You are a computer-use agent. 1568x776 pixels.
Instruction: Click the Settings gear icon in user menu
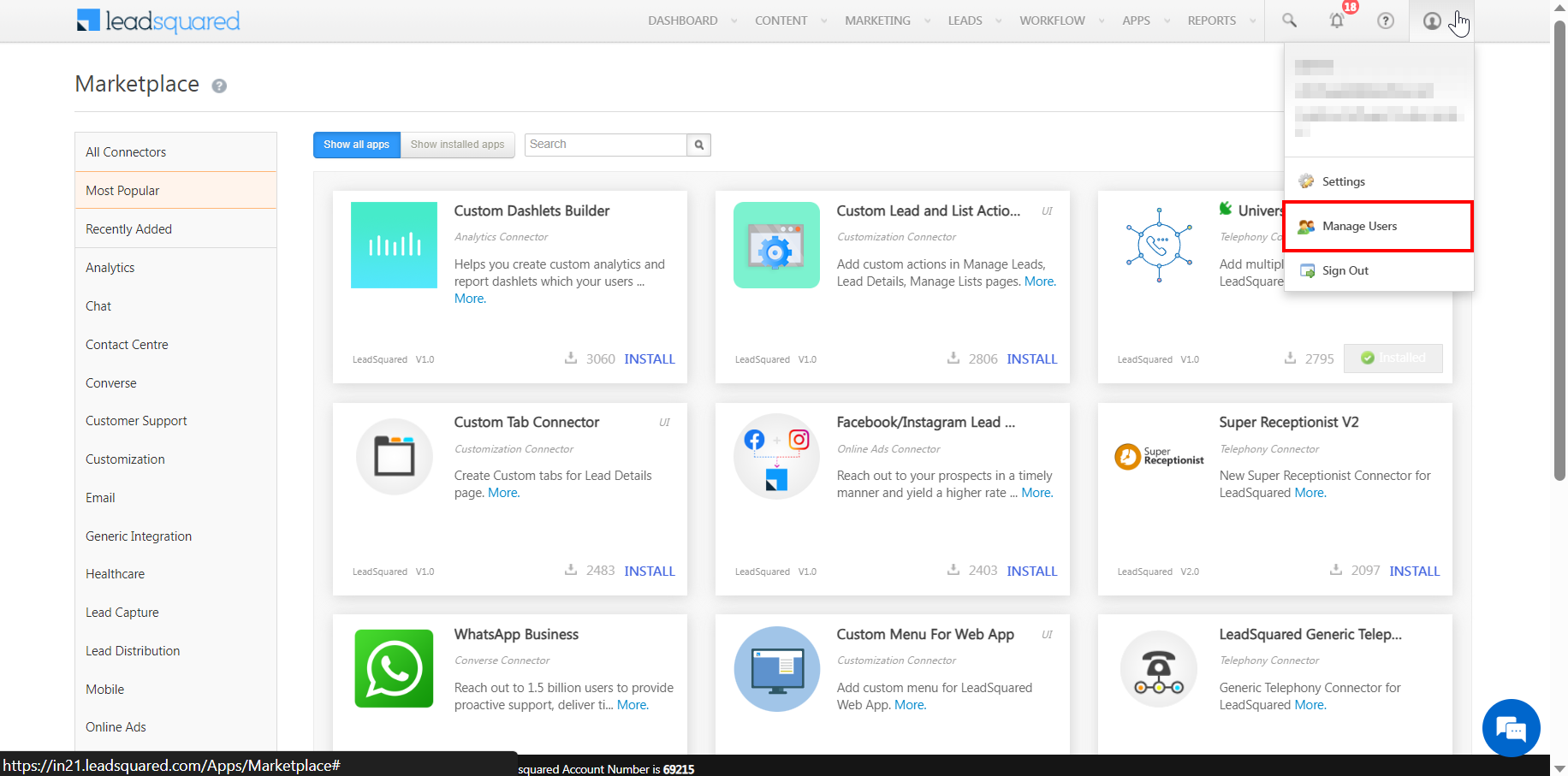coord(1306,181)
